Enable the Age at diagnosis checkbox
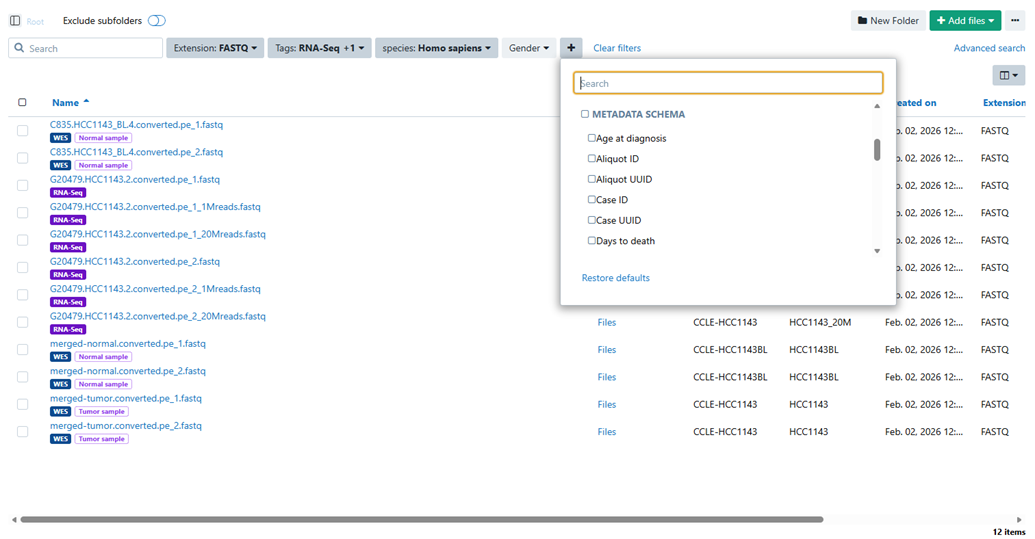The image size is (1035, 539). tap(591, 138)
